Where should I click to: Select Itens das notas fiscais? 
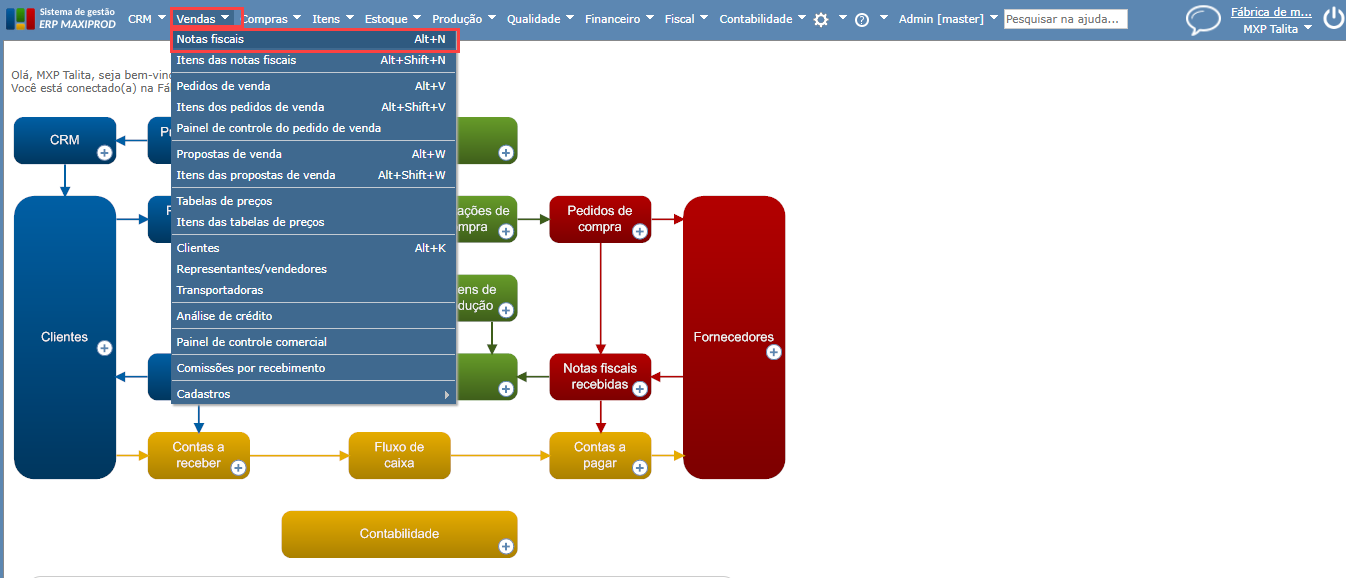314,60
